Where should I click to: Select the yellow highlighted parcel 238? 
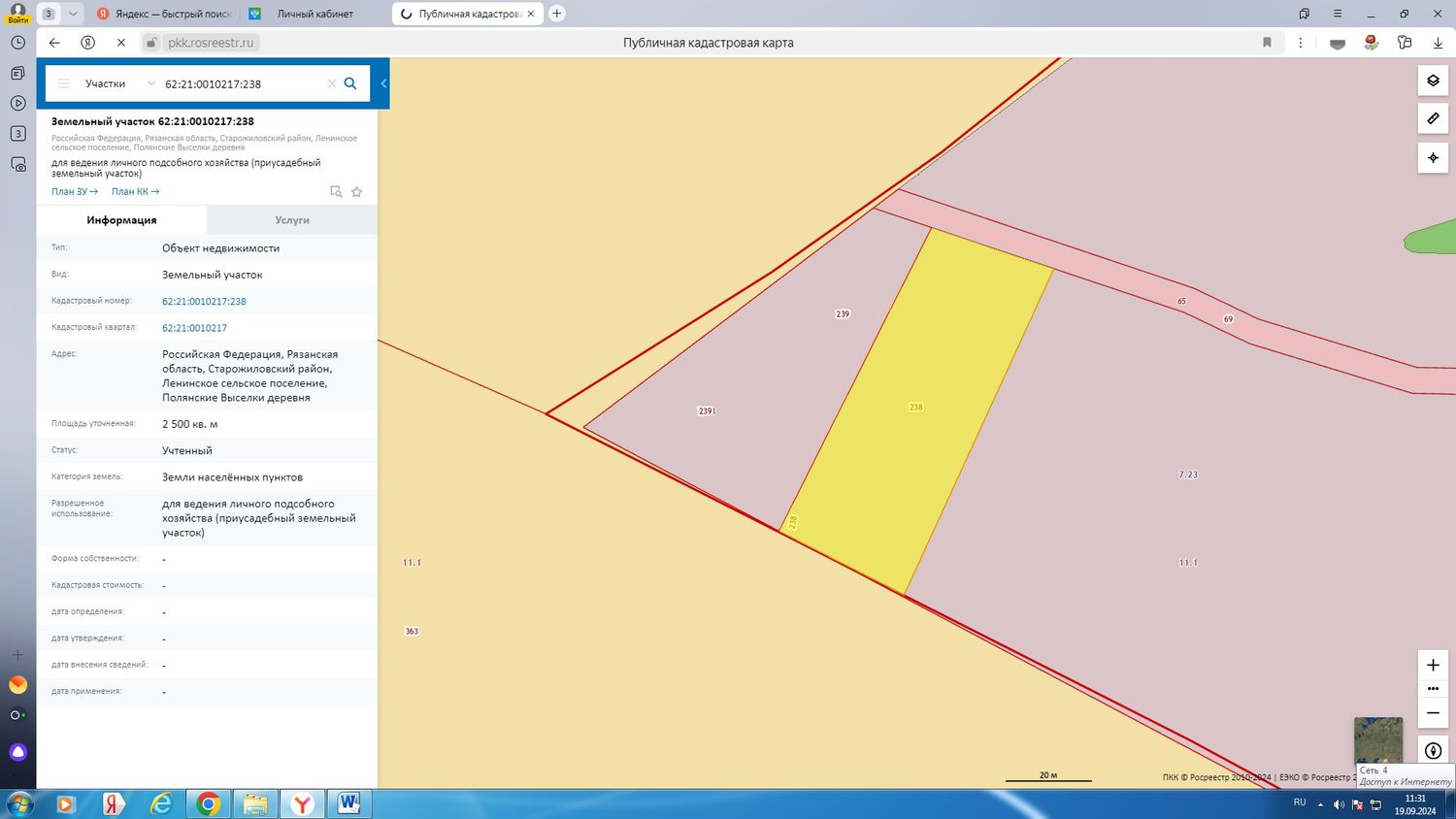[916, 407]
